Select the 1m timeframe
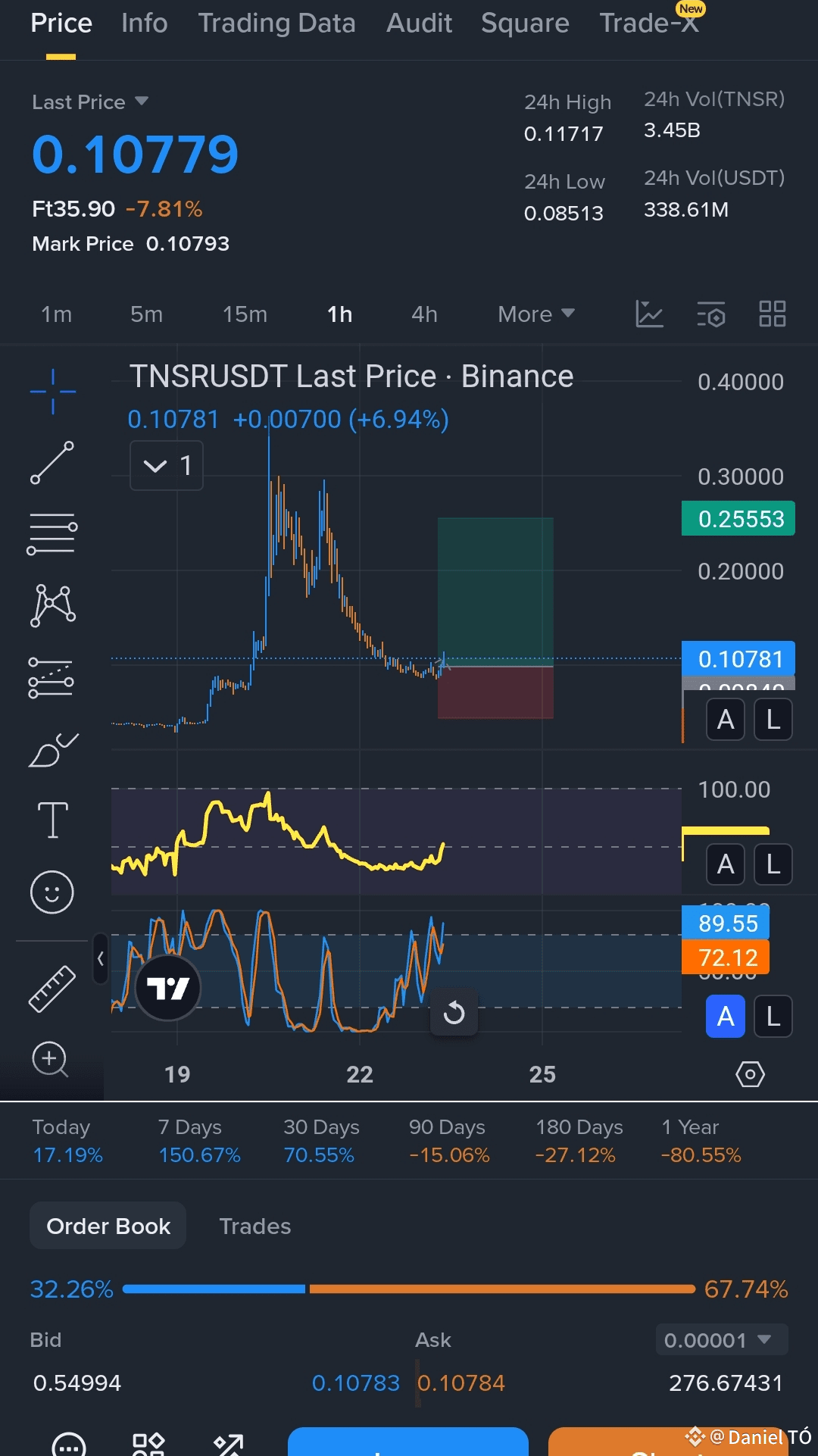This screenshot has width=818, height=1456. click(56, 314)
